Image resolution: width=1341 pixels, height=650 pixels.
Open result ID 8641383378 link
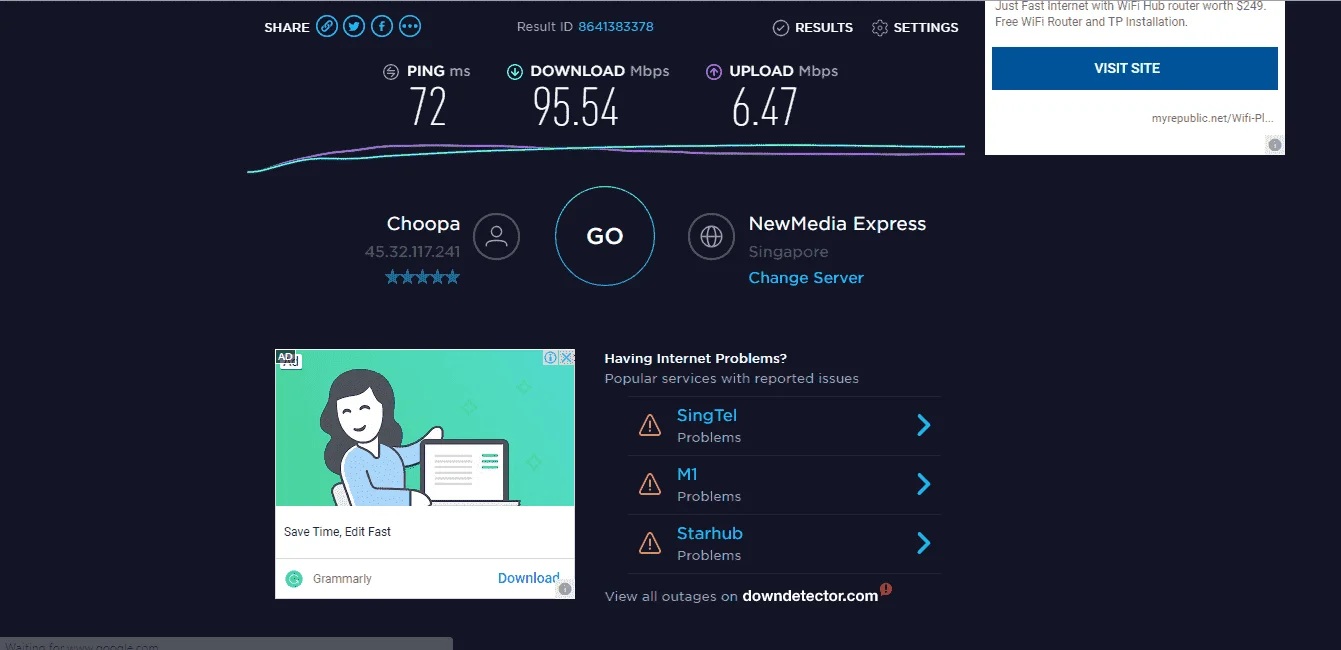[616, 27]
